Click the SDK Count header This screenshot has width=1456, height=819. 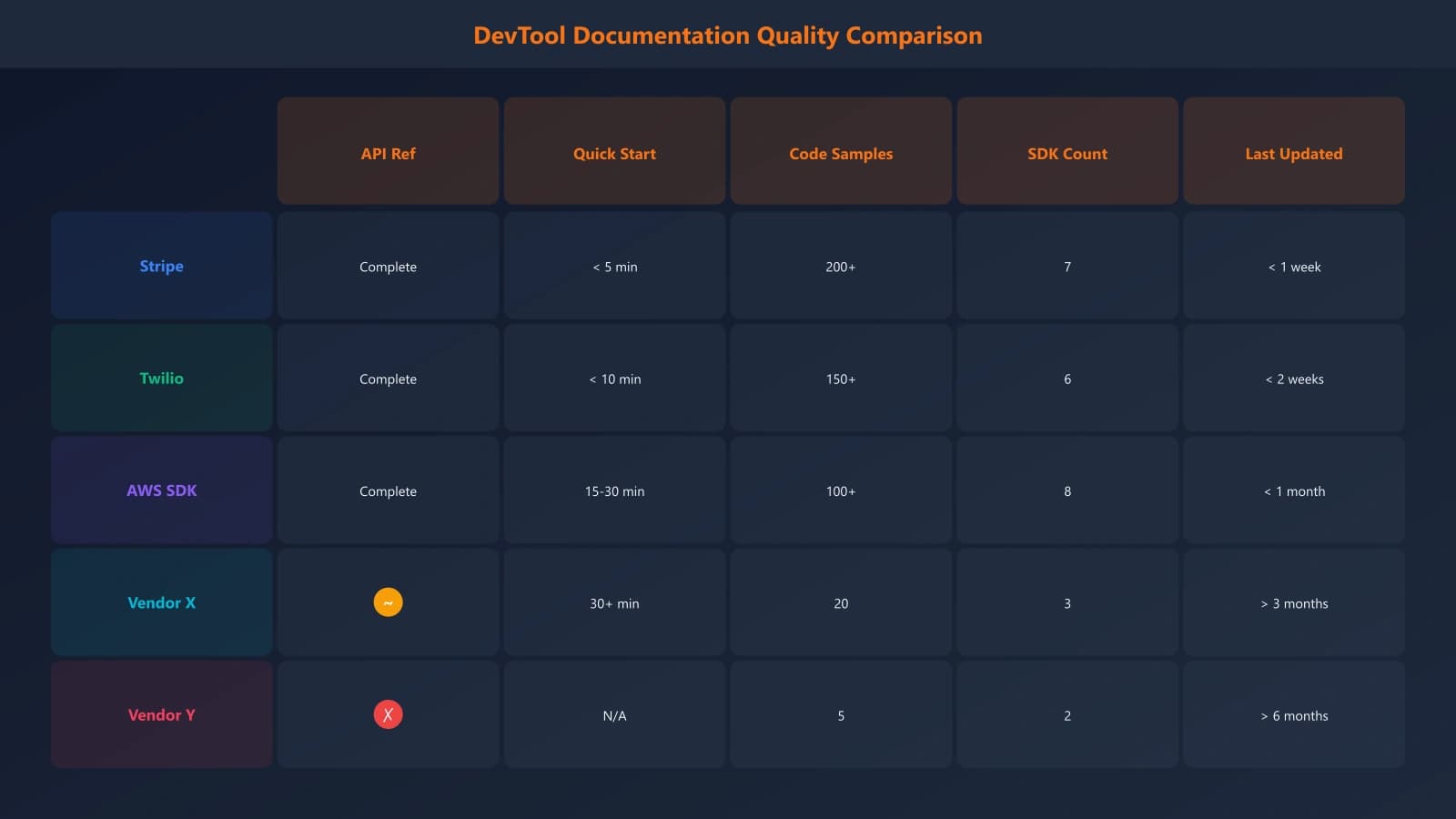[x=1067, y=153]
